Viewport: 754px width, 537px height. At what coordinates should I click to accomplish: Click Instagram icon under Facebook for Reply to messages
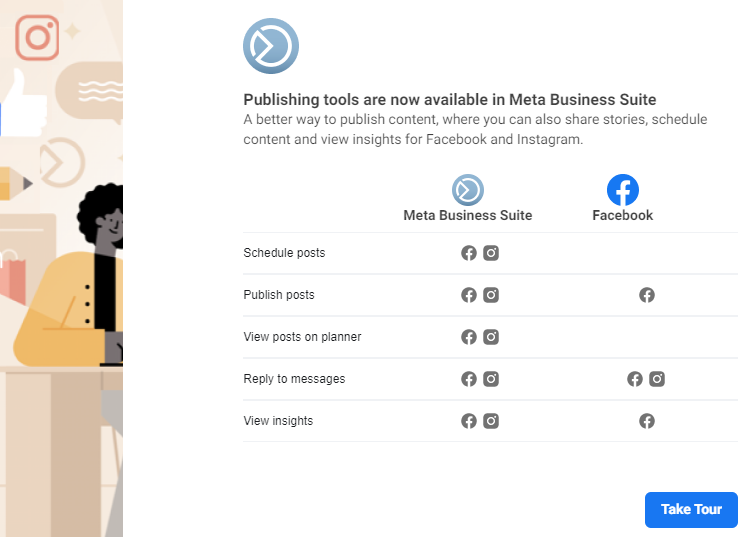(x=657, y=379)
